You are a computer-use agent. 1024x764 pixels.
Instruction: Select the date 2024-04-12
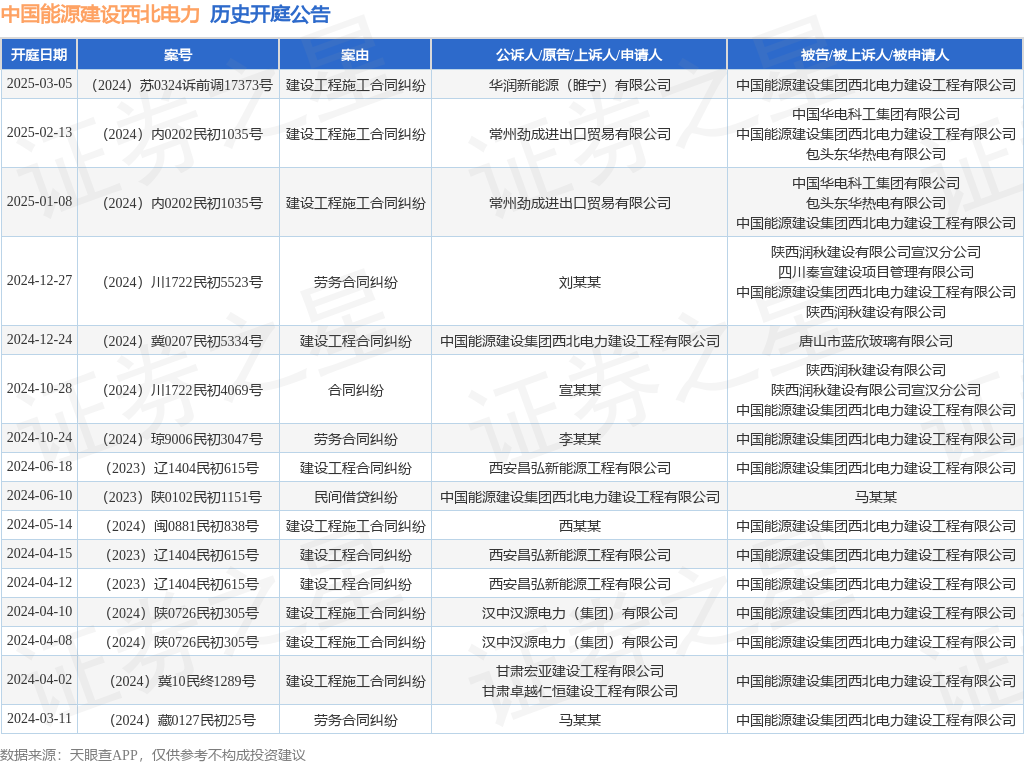coord(39,582)
